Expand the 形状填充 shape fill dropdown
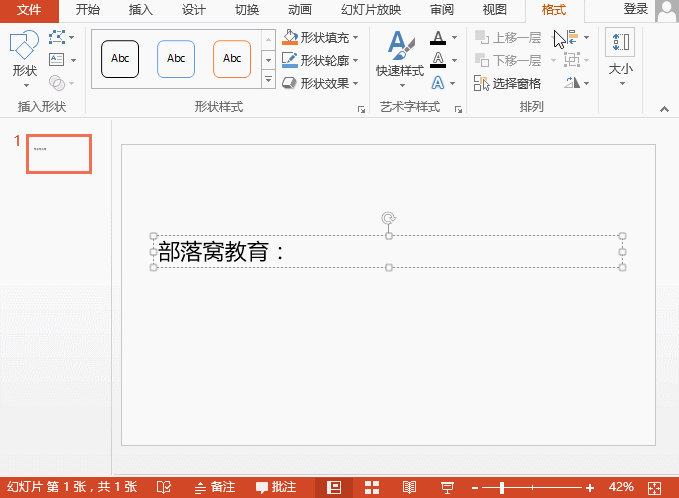Image resolution: width=679 pixels, height=498 pixels. click(x=355, y=38)
